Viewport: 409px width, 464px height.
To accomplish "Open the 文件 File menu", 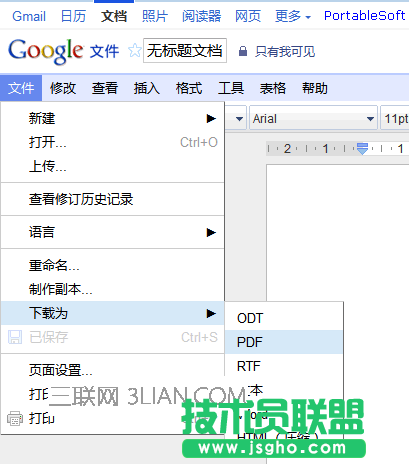I will click(x=21, y=88).
